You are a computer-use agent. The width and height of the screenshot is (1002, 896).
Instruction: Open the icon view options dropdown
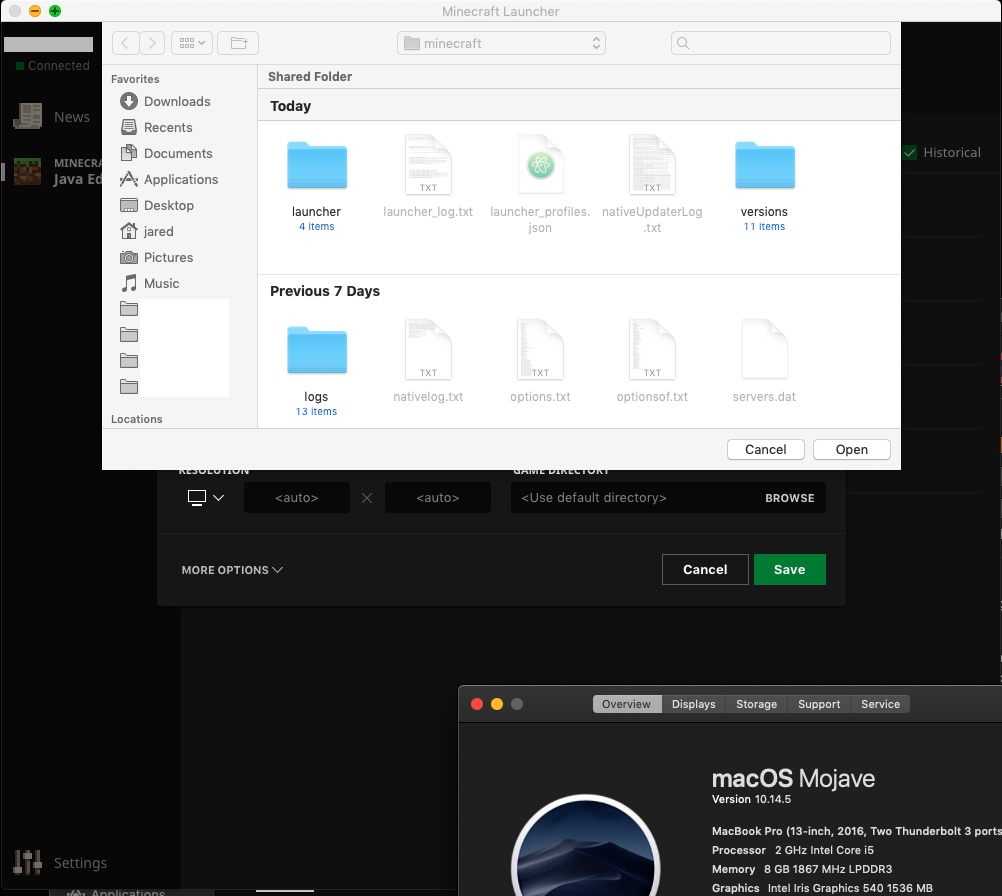pyautogui.click(x=192, y=43)
